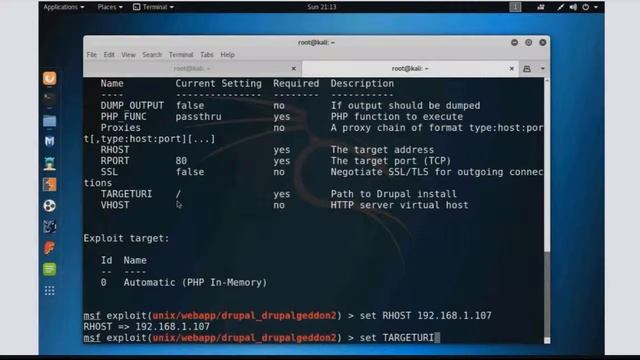This screenshot has width=640, height=360.
Task: Click the passthru setting value
Action: pos(198,117)
